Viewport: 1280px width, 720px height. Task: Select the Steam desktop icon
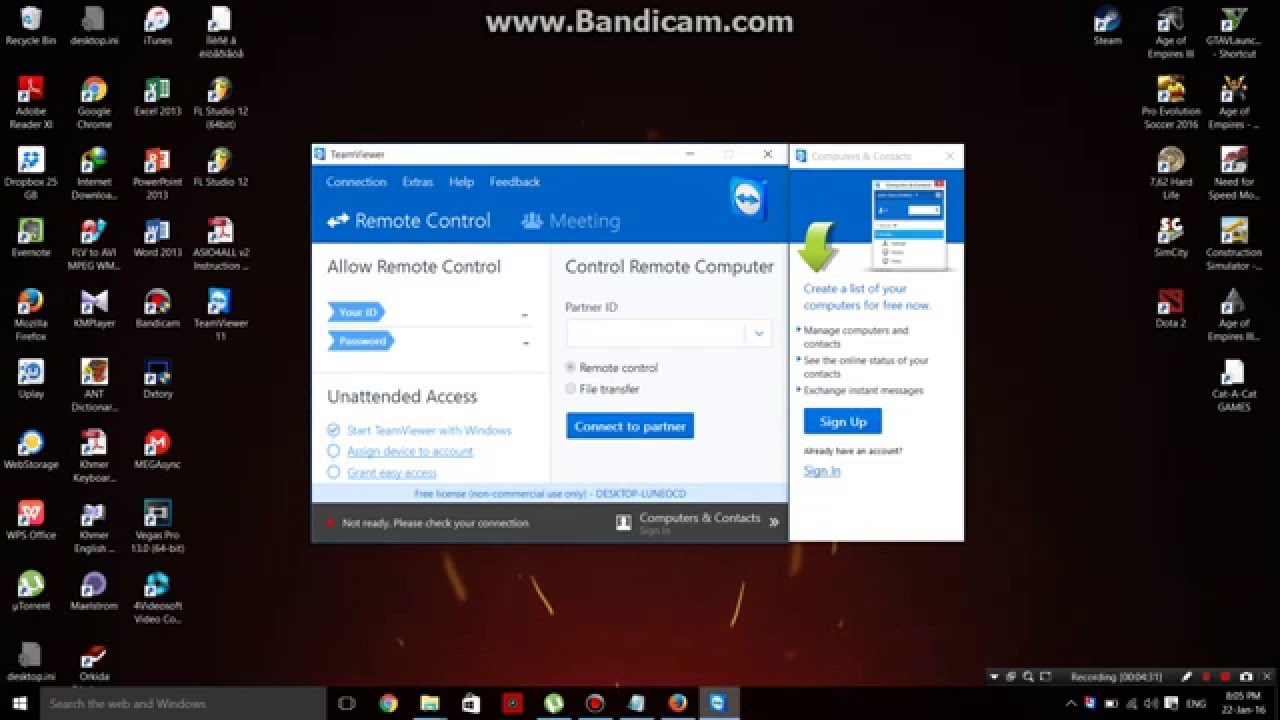pyautogui.click(x=1107, y=26)
